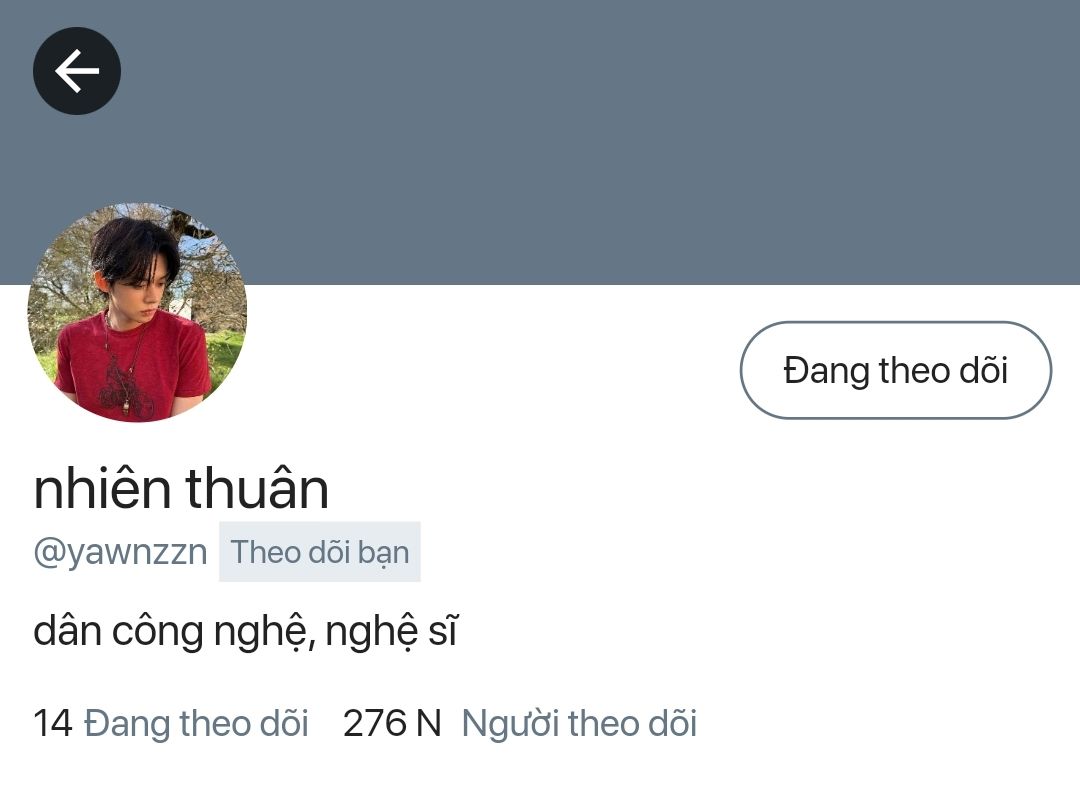Click the @yawnzzn username handle
The height and width of the screenshot is (793, 1080).
(121, 552)
